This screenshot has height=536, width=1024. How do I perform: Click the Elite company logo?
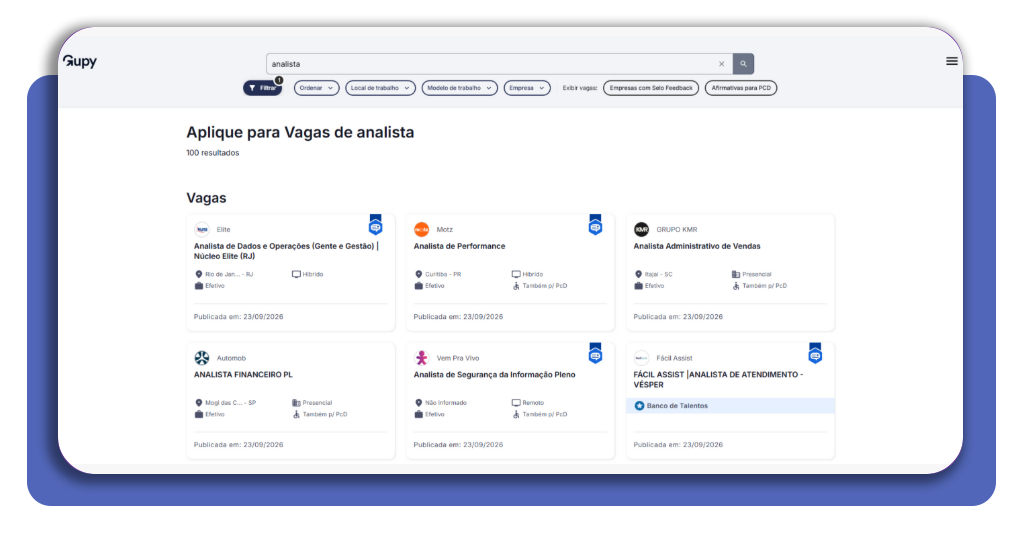pos(202,229)
